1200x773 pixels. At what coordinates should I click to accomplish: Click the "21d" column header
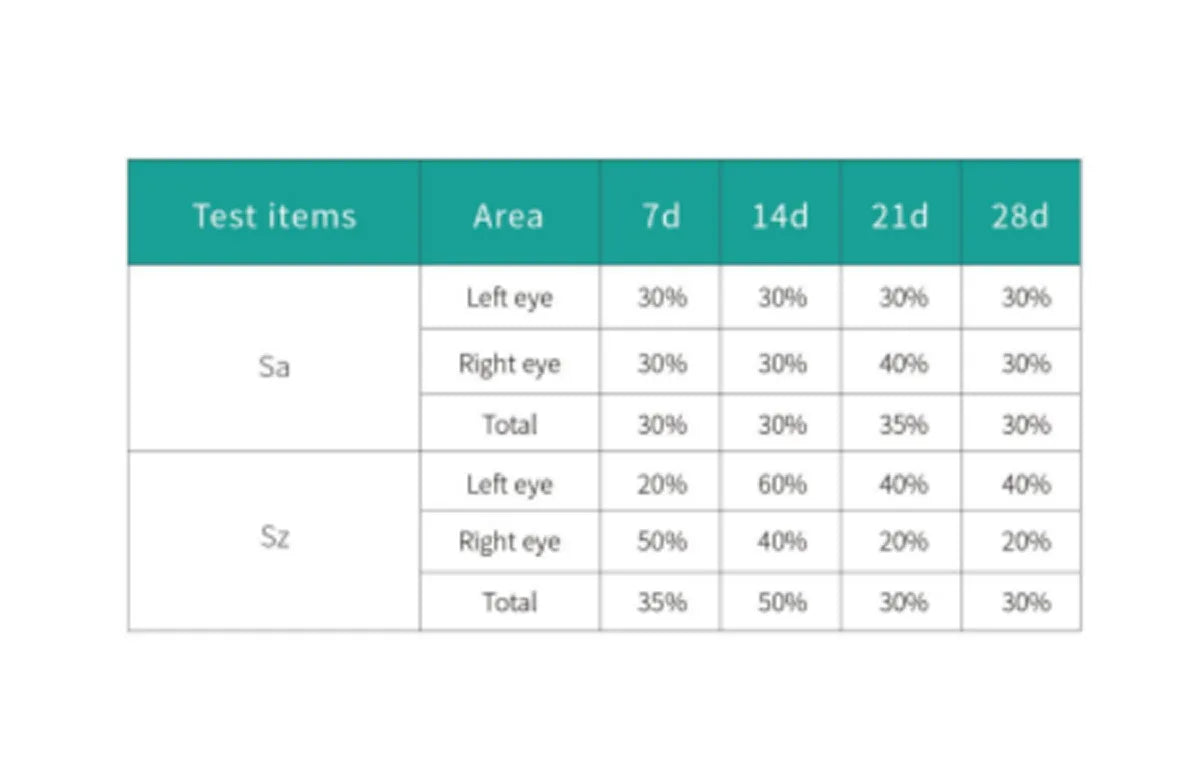coord(900,216)
